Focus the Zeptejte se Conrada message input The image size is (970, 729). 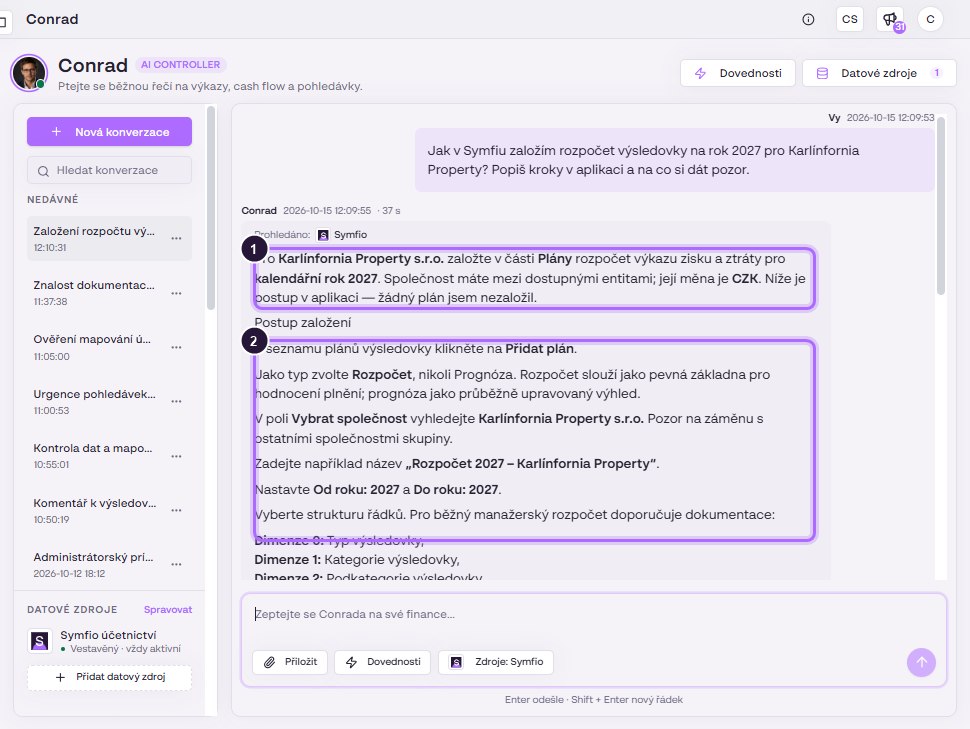[593, 615]
